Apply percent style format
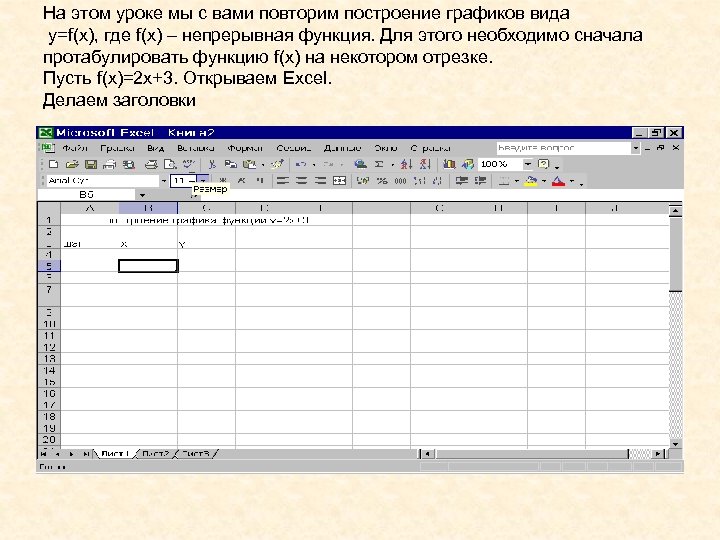This screenshot has width=720, height=540. coord(382,180)
